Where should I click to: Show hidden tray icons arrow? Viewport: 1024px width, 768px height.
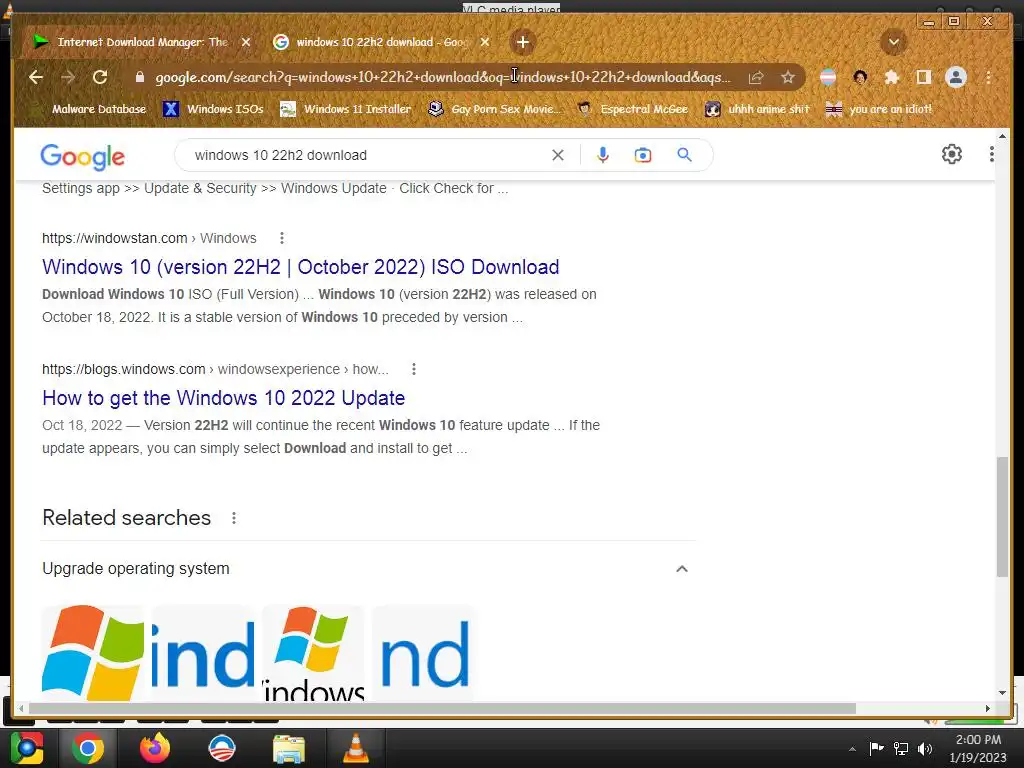point(852,749)
